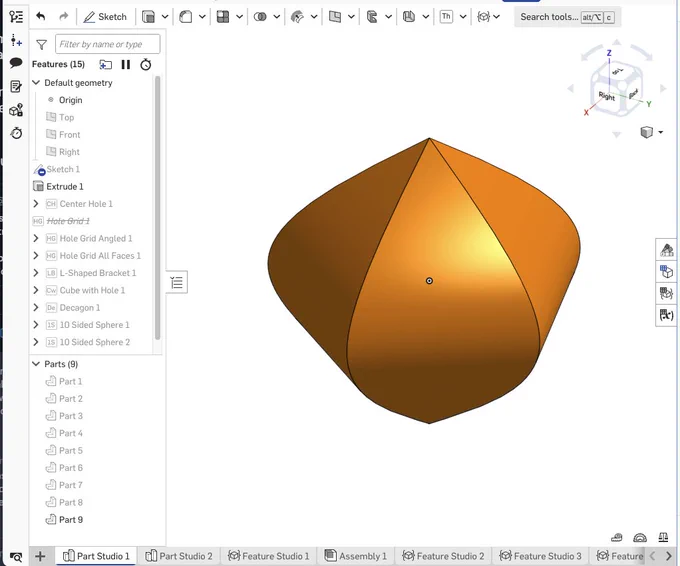680x566 pixels.
Task: Start a new Sketch
Action: coord(105,16)
